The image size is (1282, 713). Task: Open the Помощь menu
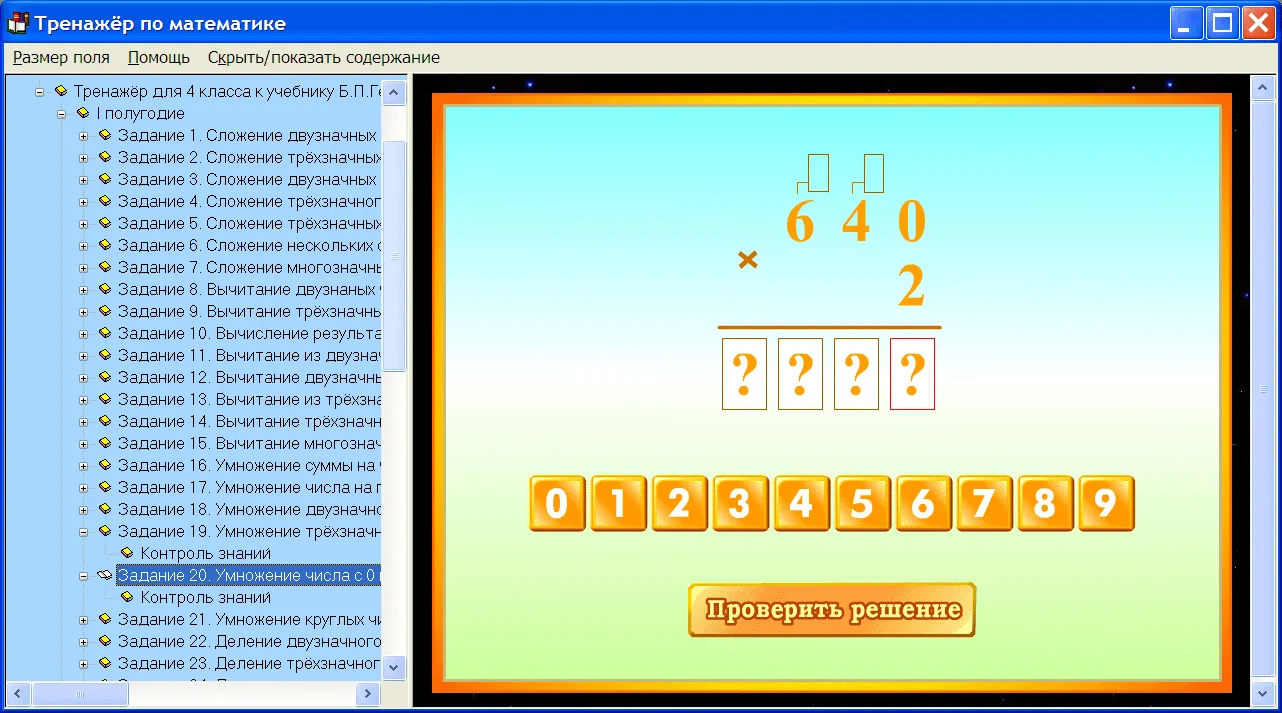click(159, 58)
